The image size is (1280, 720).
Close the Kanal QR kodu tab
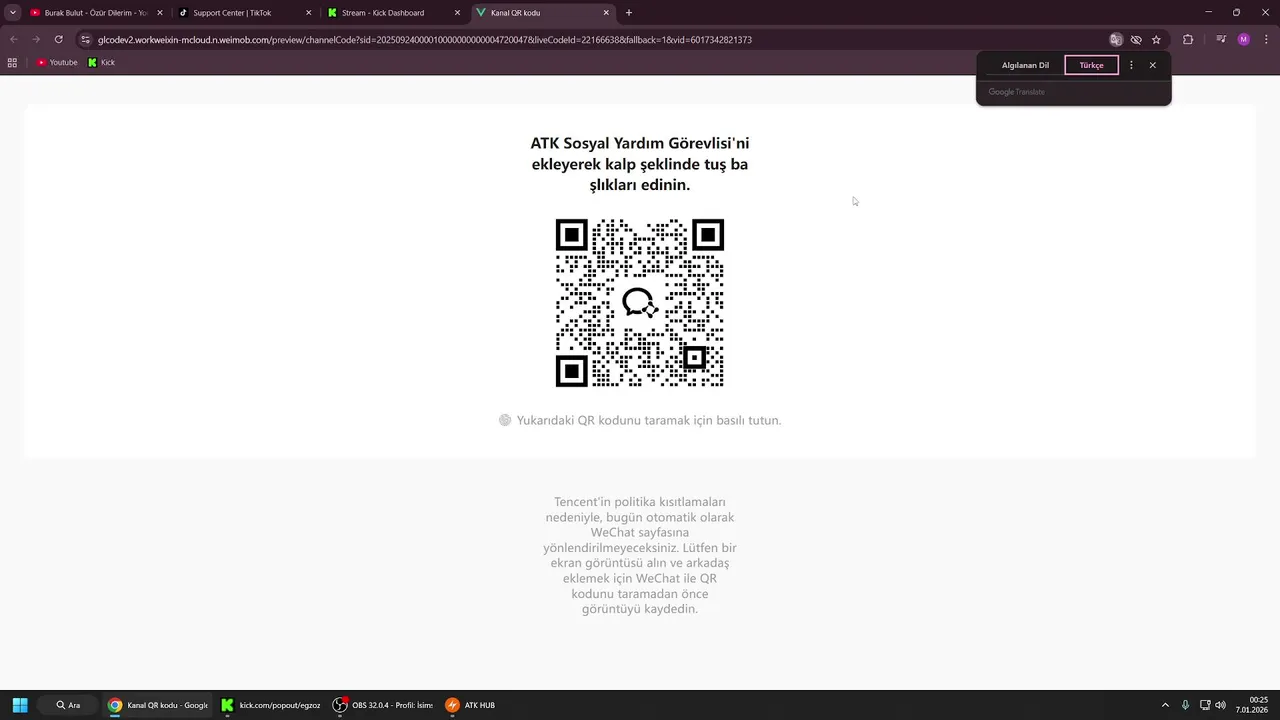click(x=606, y=13)
